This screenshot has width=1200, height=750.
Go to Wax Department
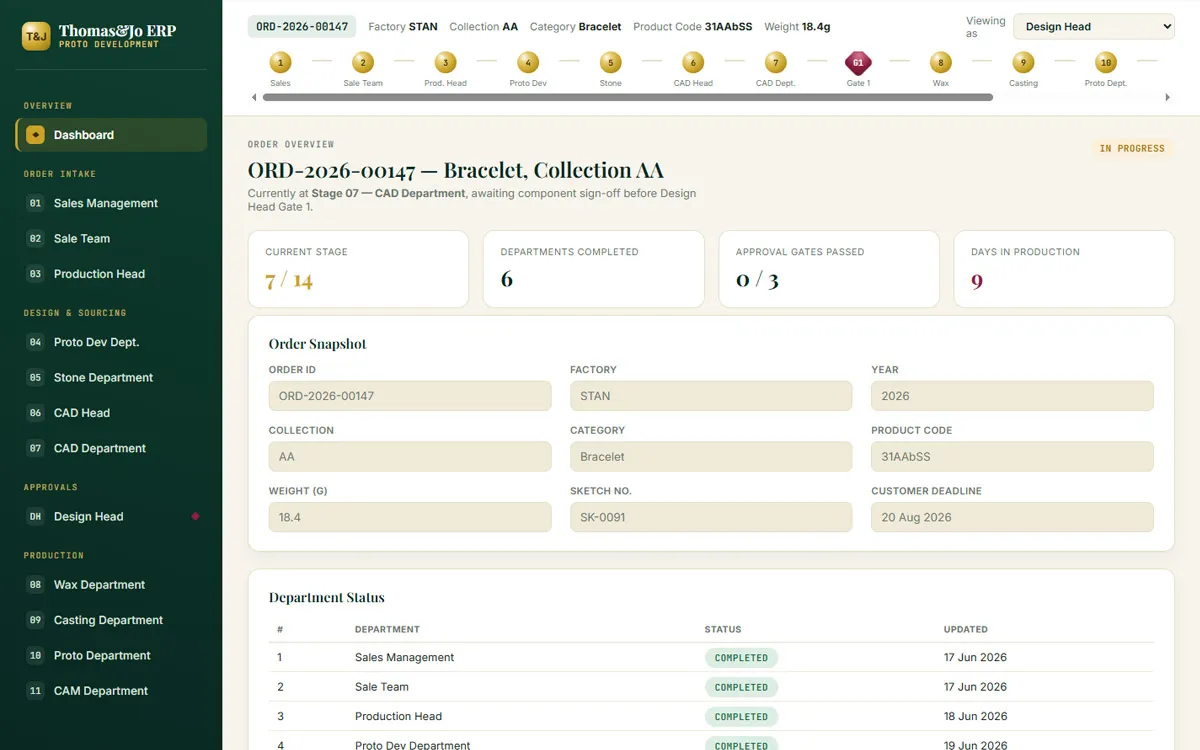point(111,584)
